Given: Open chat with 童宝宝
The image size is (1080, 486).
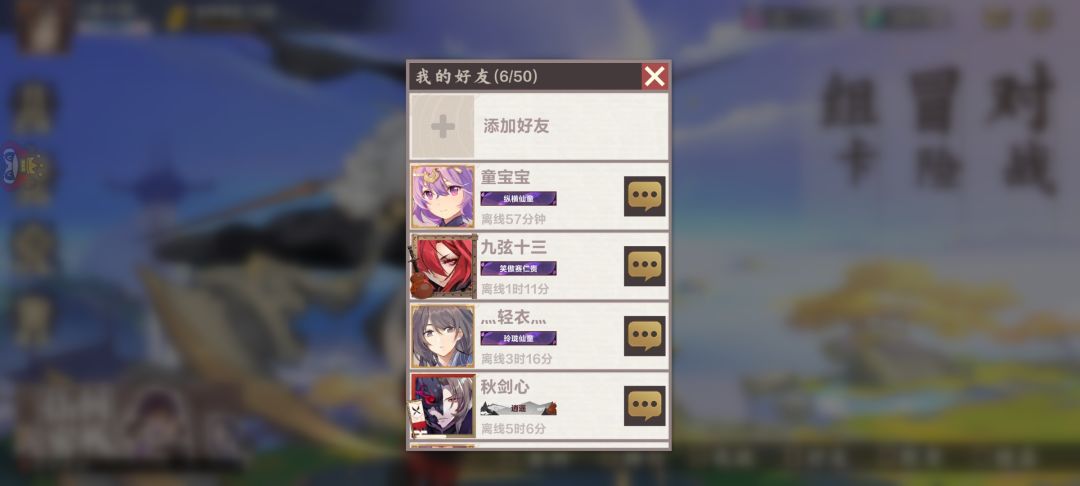Looking at the screenshot, I should tap(645, 196).
